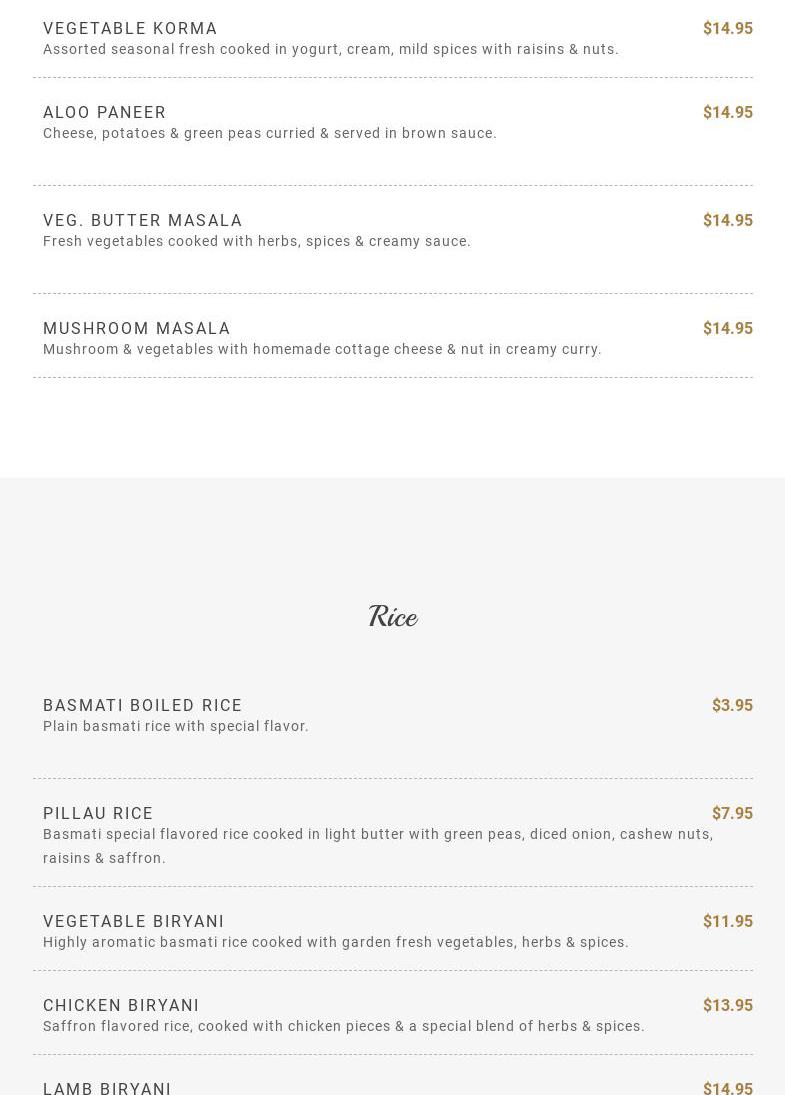The image size is (785, 1095).
Task: Open the Vegetable Biryani menu item
Action: tap(134, 921)
